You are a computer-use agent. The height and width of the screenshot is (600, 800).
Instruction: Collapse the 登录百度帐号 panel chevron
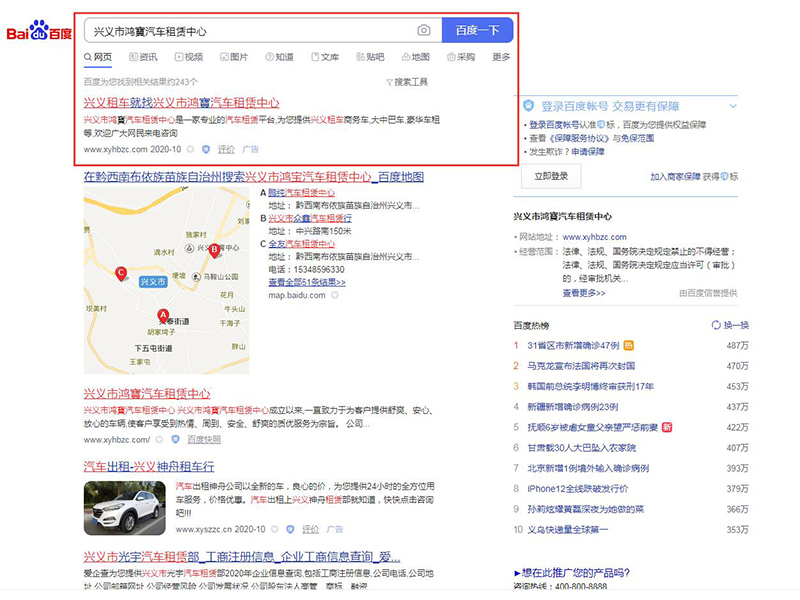pyautogui.click(x=733, y=106)
